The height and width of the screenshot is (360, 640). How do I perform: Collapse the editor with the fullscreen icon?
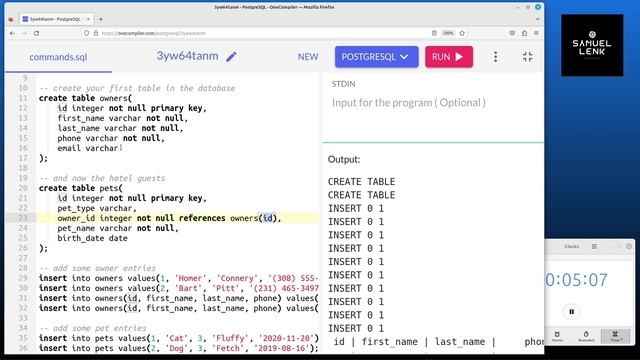pos(527,57)
